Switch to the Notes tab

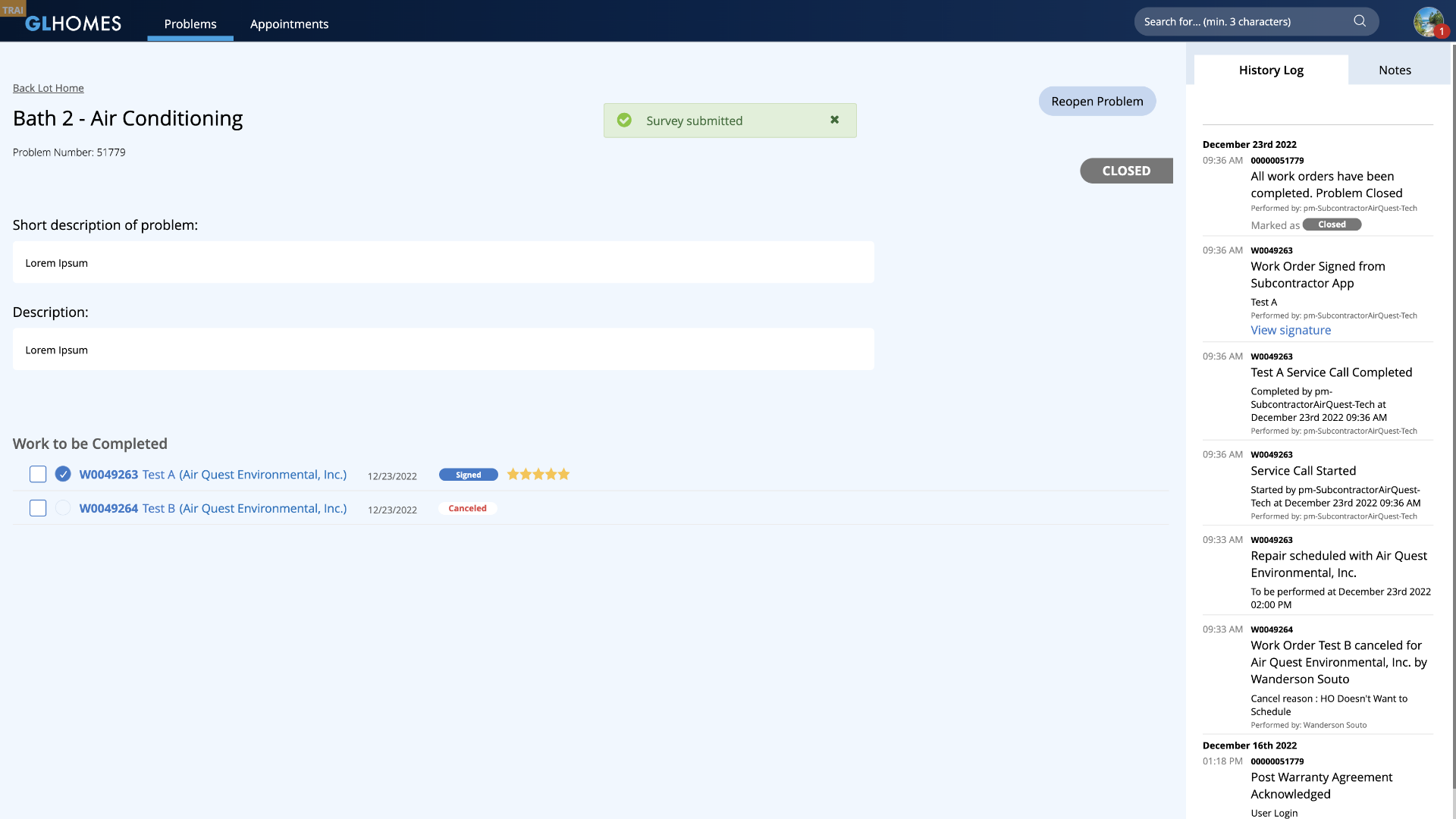[1395, 70]
